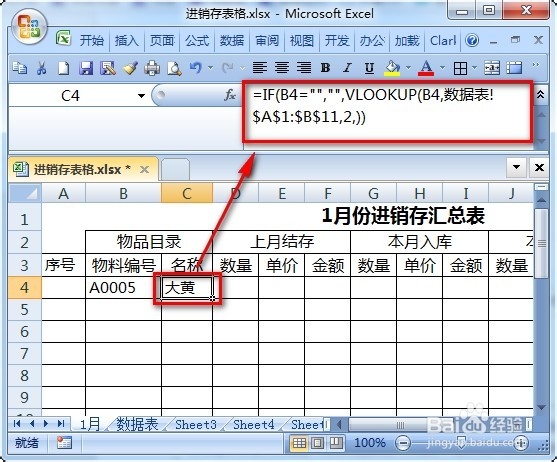
Task: Toggle Italic formatting
Action: pos(347,67)
